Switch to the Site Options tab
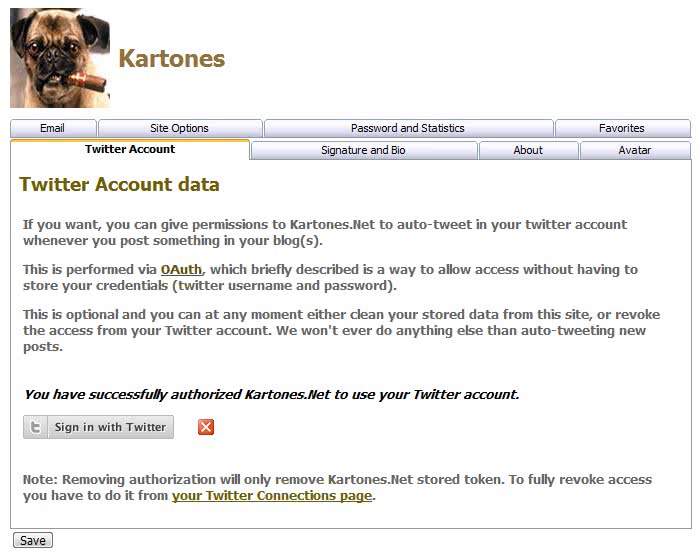Viewport: 700px width, 554px height. coord(179,128)
